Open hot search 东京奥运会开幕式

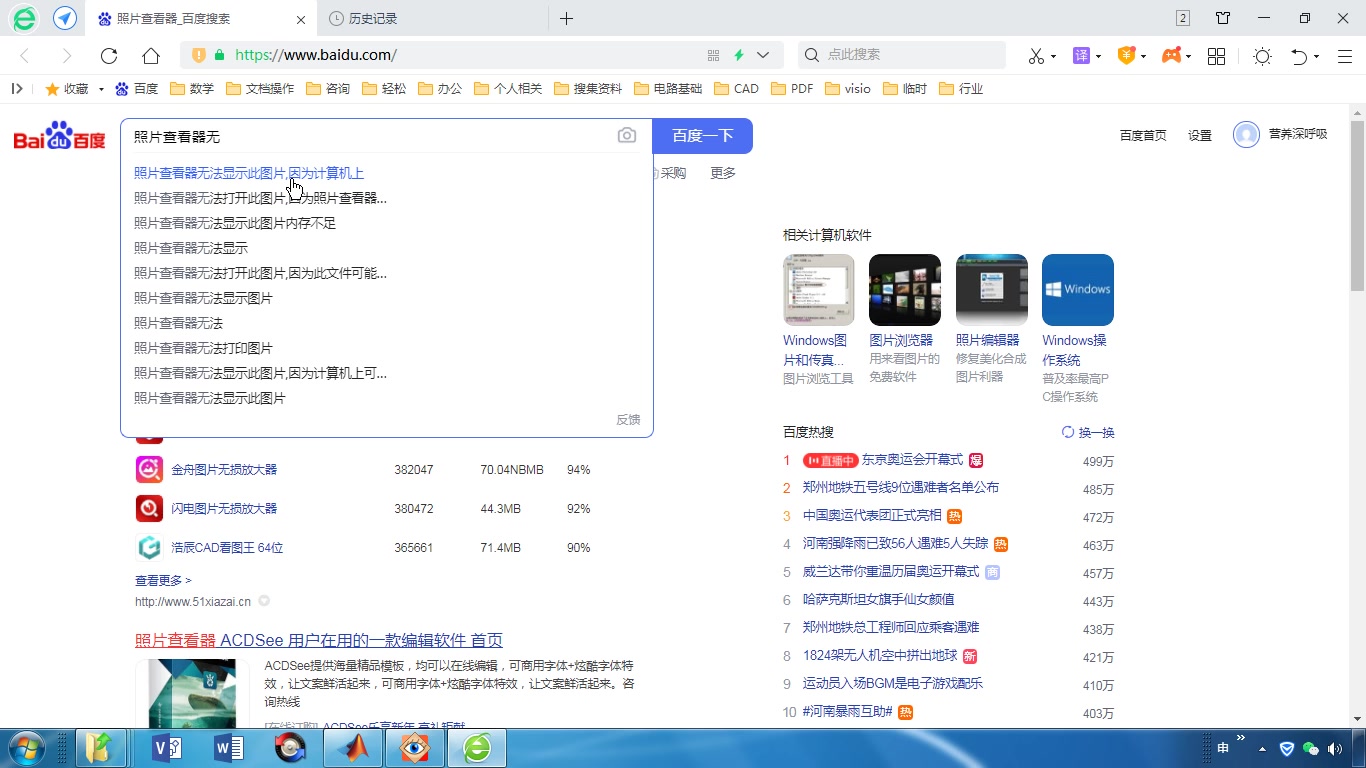[912, 460]
